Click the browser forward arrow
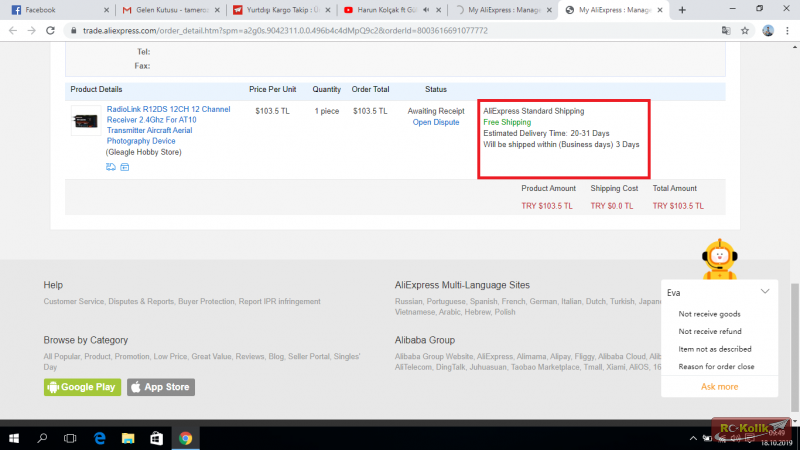 pyautogui.click(x=32, y=31)
